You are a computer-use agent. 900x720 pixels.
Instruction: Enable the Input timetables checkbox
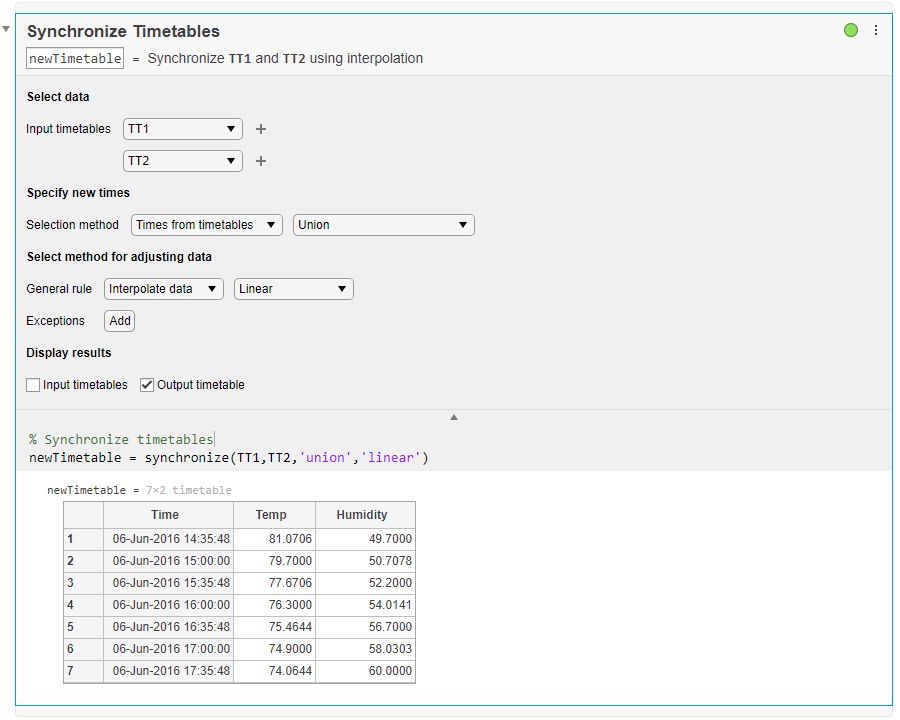click(34, 385)
